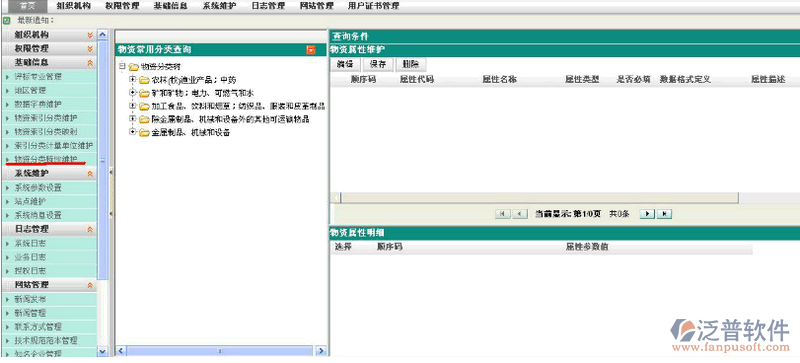Expand the 农林牧渔业产品 tree node
This screenshot has width=800, height=363.
pos(133,80)
